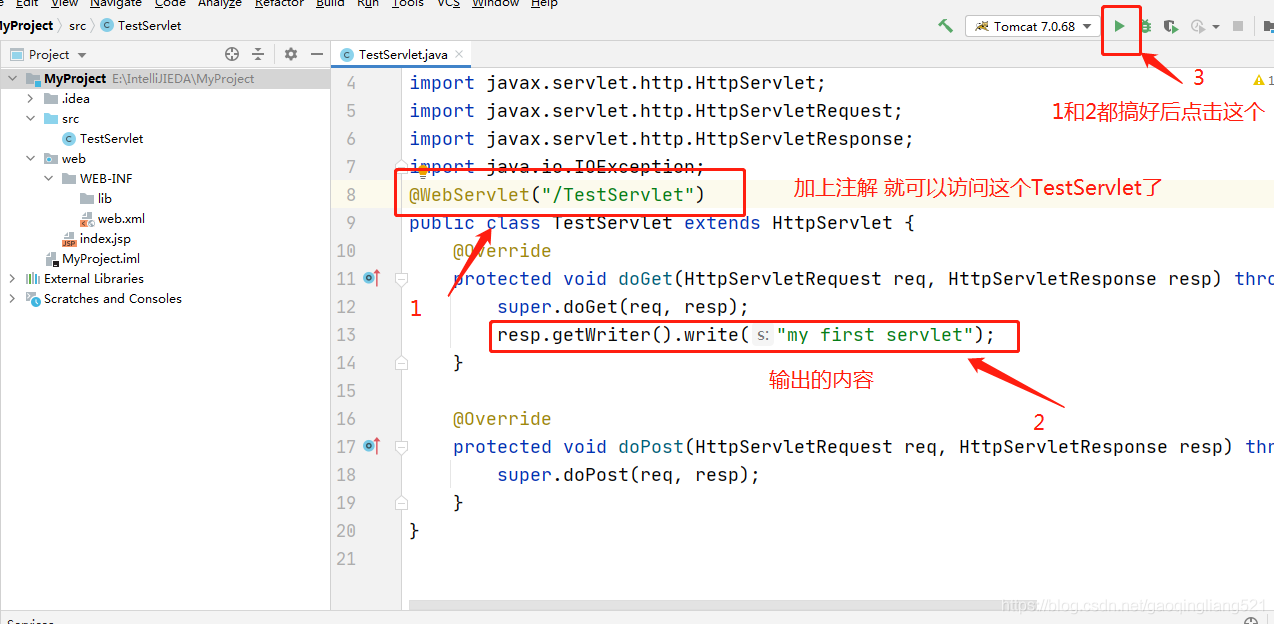Click the Build hammer icon
1274x624 pixels.
[946, 24]
